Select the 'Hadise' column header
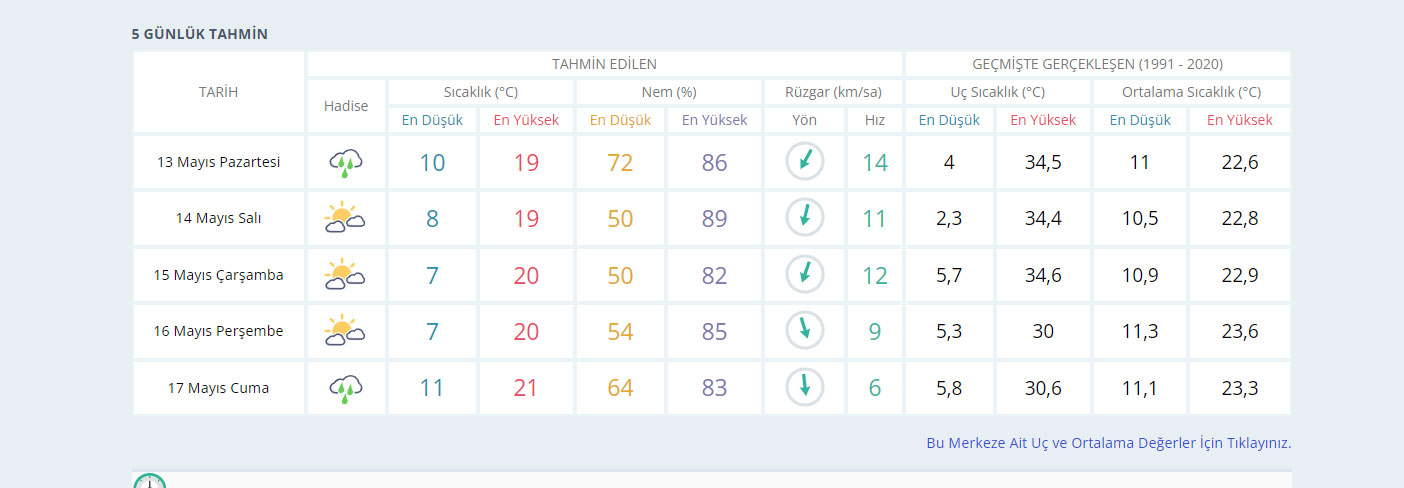 tap(346, 106)
